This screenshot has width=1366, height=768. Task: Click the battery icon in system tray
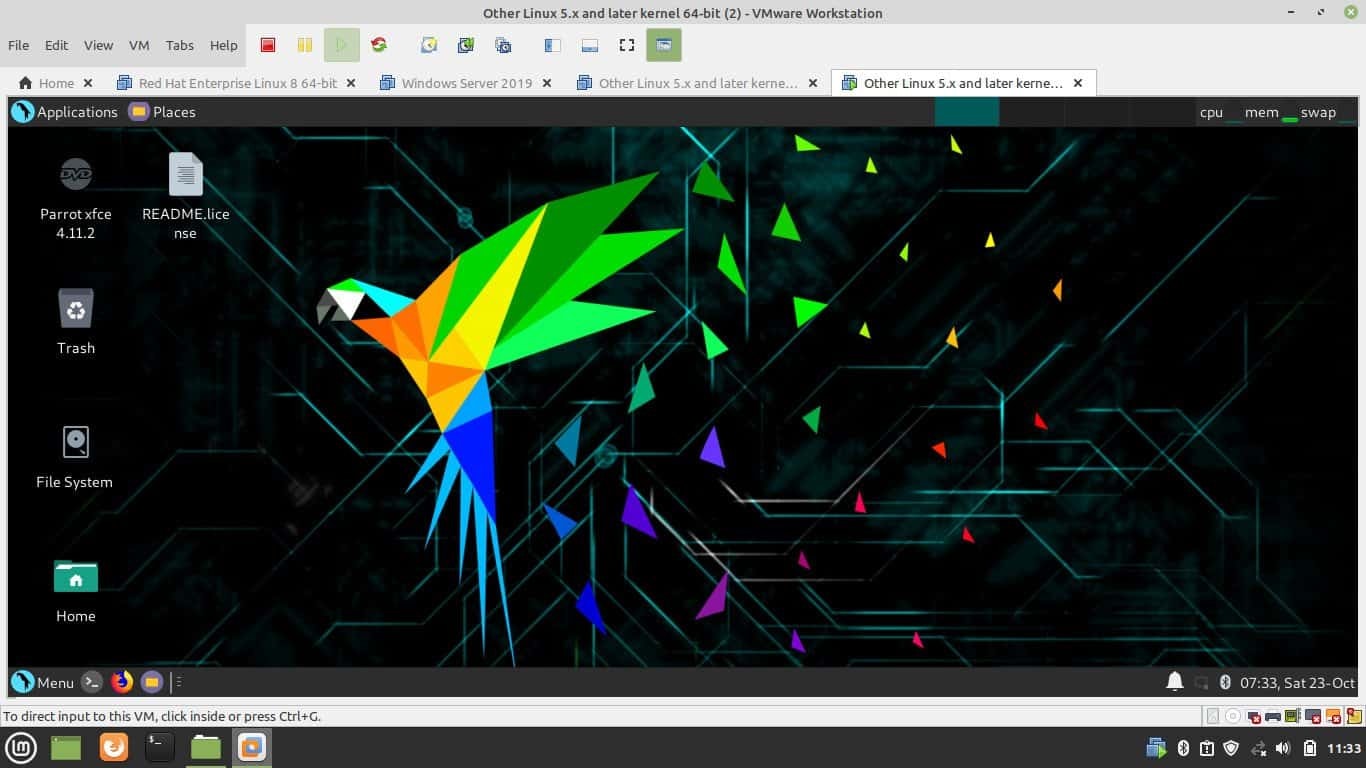1310,748
